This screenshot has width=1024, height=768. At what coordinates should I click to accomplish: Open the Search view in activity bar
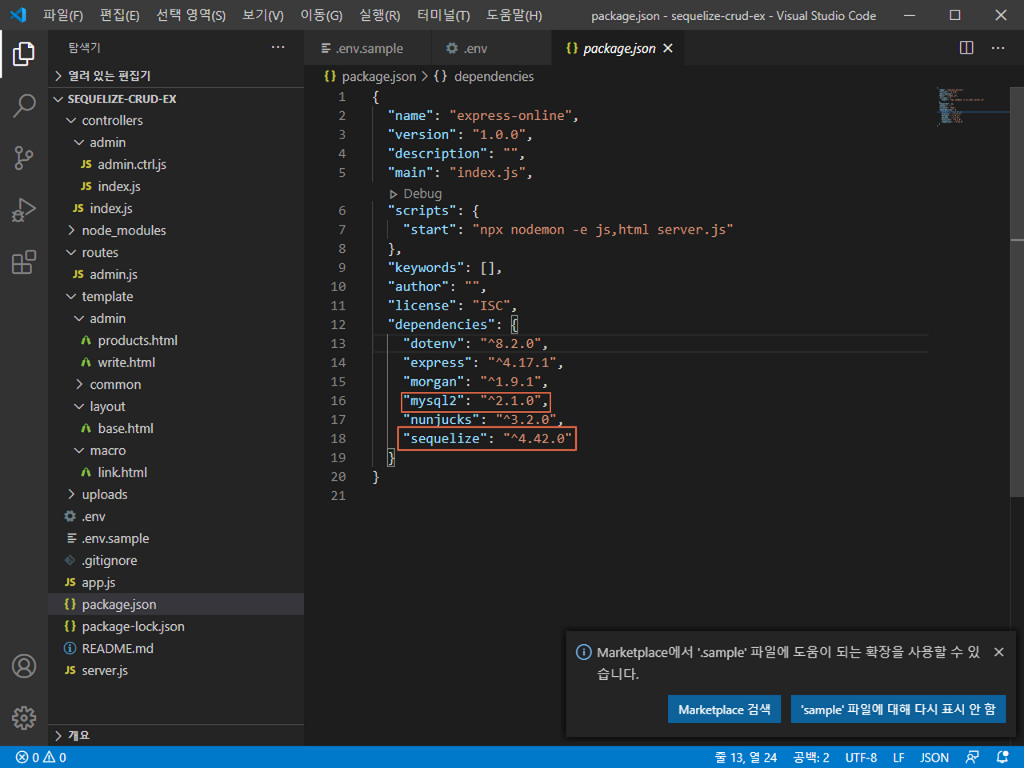click(x=24, y=105)
